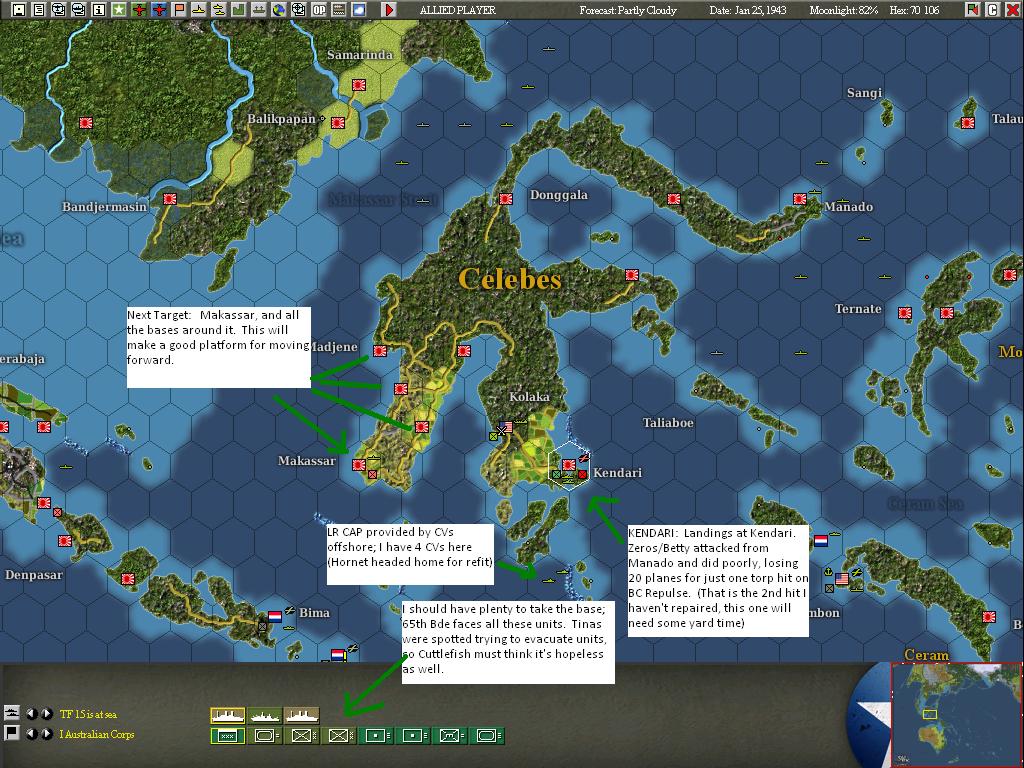Select the middle ship task force icon
Viewport: 1024px width, 768px height.
(264, 716)
